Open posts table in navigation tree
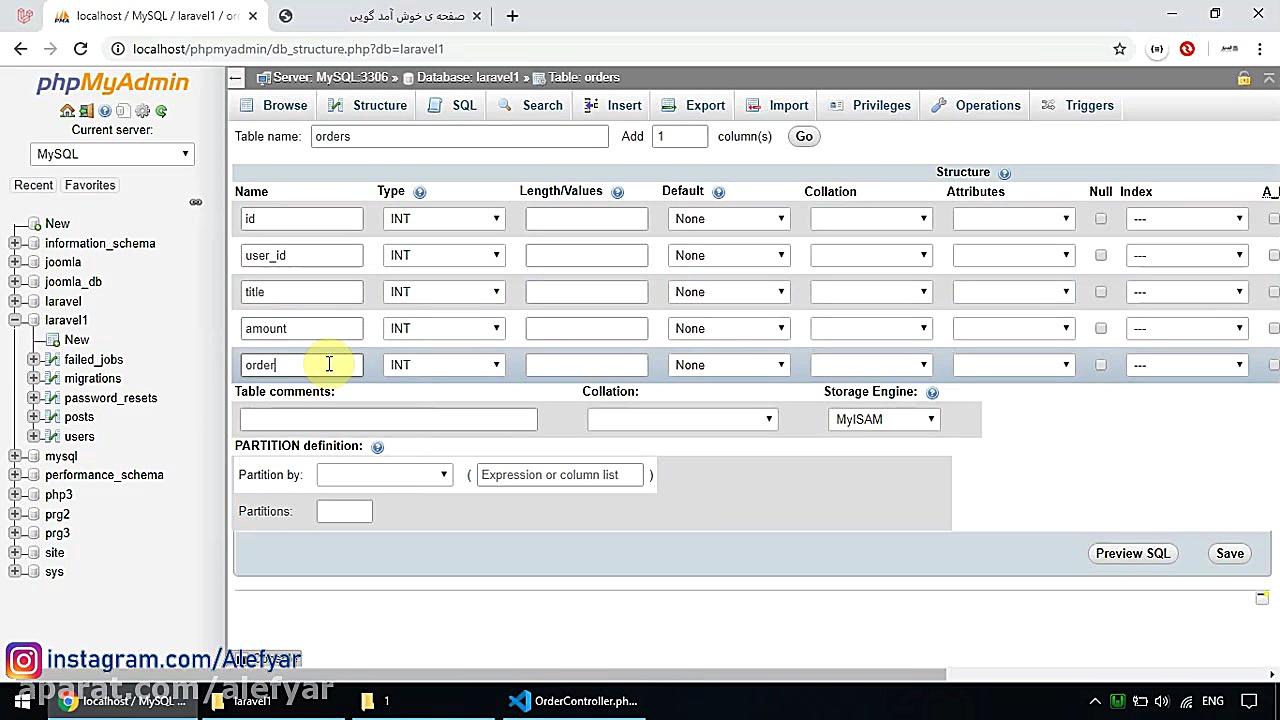This screenshot has width=1280, height=720. pyautogui.click(x=79, y=417)
